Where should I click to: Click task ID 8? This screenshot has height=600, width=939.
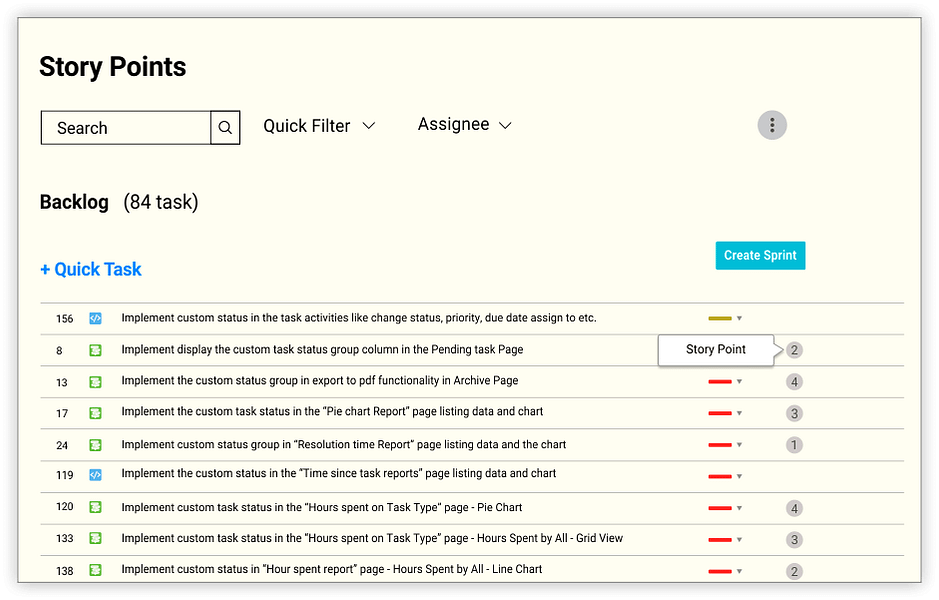pos(59,351)
